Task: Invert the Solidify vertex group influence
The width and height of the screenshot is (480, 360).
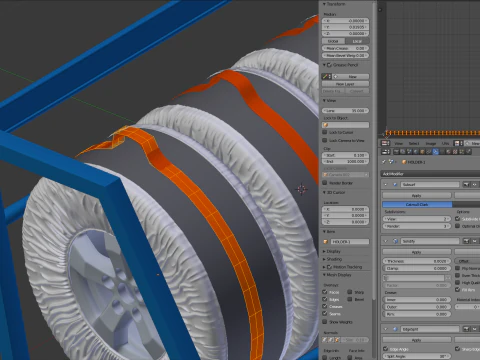Action: pyautogui.click(x=448, y=278)
